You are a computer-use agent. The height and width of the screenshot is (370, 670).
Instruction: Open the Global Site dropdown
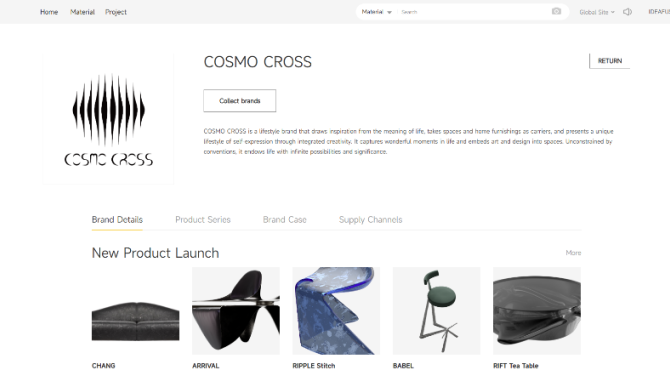(x=597, y=12)
